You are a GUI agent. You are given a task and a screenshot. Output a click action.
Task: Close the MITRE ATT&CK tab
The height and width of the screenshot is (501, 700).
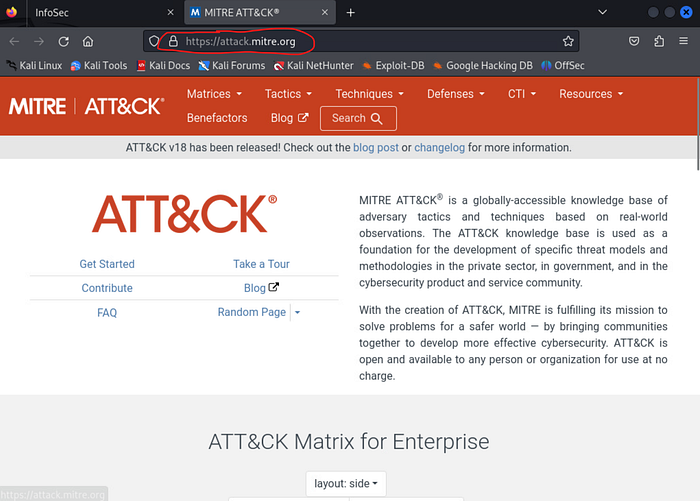pyautogui.click(x=325, y=13)
